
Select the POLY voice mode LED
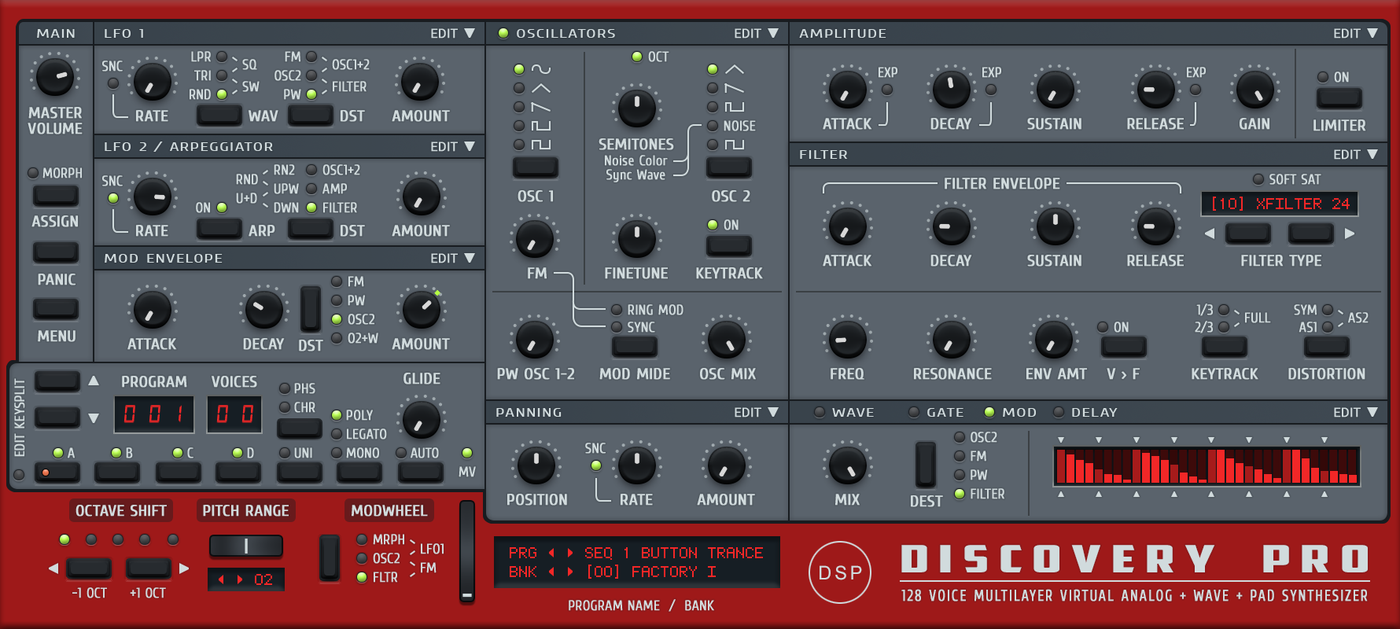336,415
